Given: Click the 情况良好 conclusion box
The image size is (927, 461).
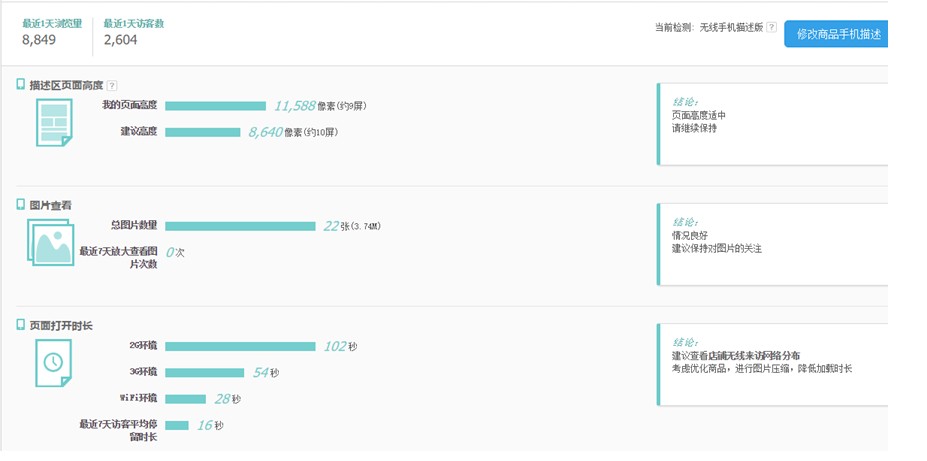Looking at the screenshot, I should point(773,244).
